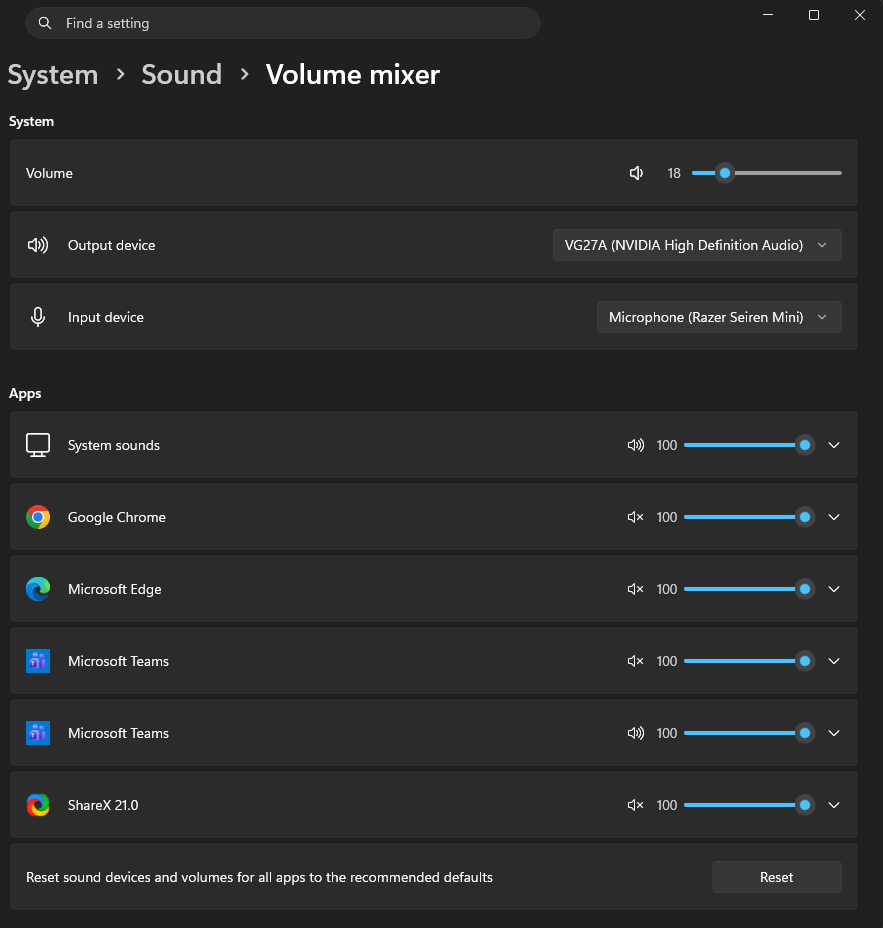
Task: Go back to Sound breadcrumb
Action: (181, 75)
